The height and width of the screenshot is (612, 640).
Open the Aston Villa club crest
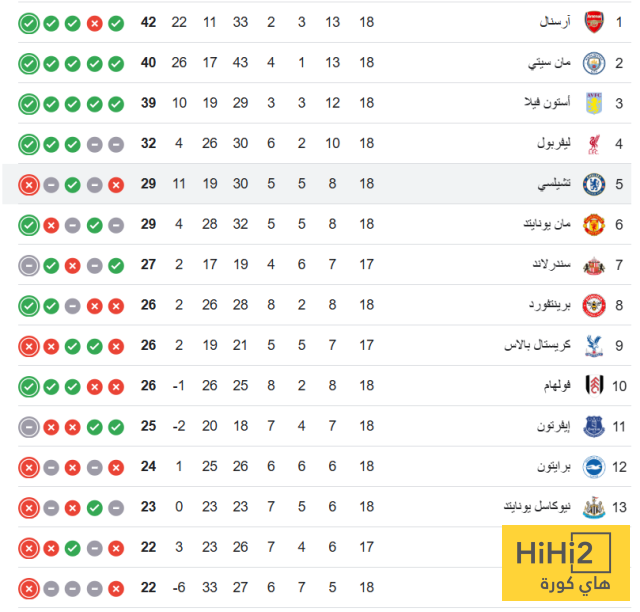[x=594, y=103]
